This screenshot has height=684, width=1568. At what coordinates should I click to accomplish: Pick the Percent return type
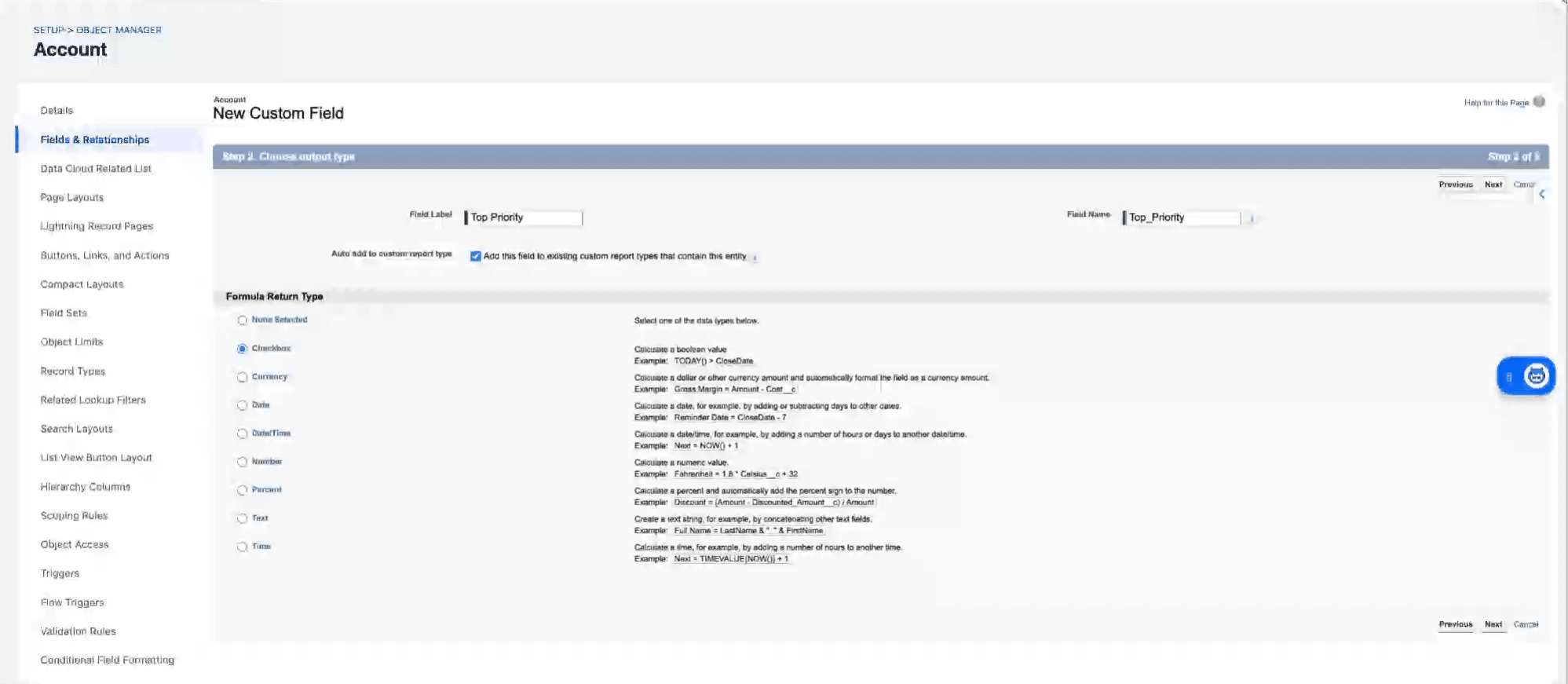(242, 490)
